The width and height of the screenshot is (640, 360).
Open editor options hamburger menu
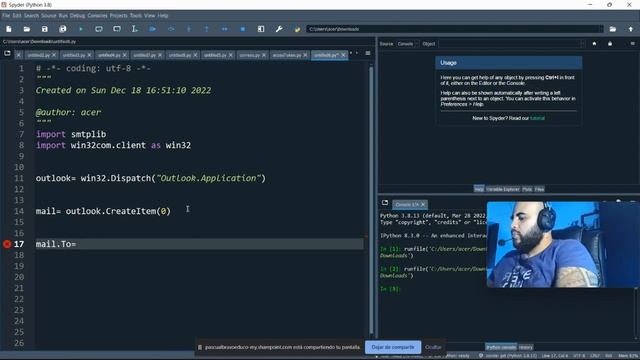pyautogui.click(x=368, y=53)
